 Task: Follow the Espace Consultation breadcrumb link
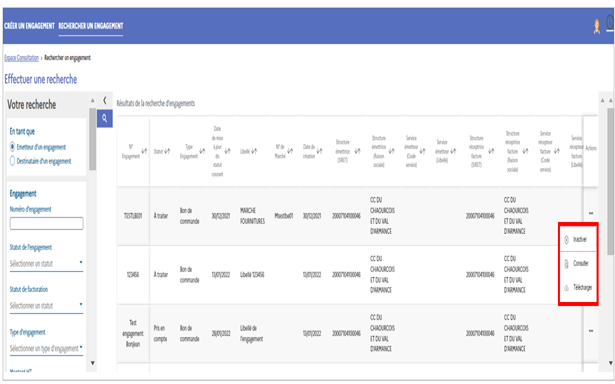22,58
